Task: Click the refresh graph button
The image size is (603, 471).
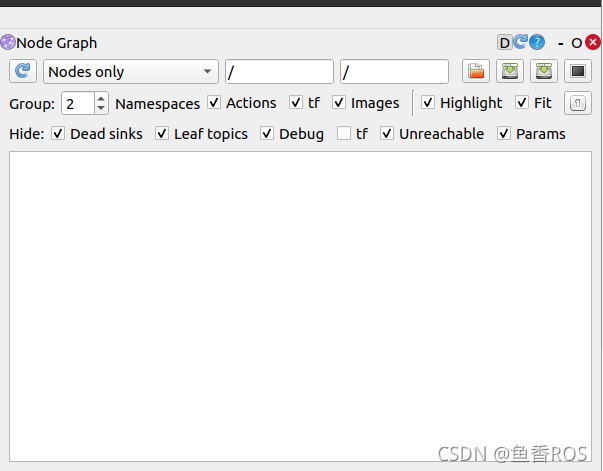Action: [23, 72]
